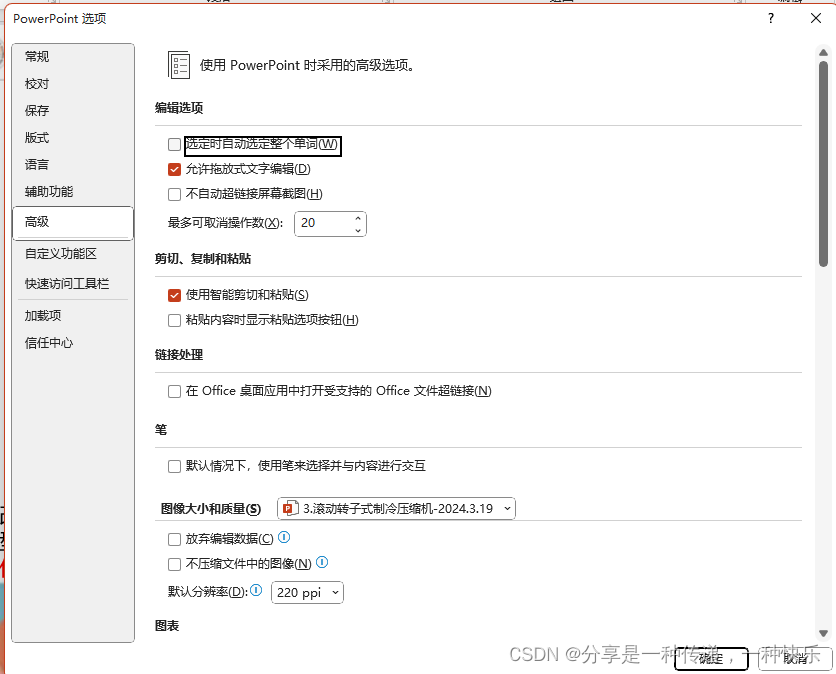Click the vertical scrollbar thumb
Viewport: 836px width, 674px height.
(823, 163)
